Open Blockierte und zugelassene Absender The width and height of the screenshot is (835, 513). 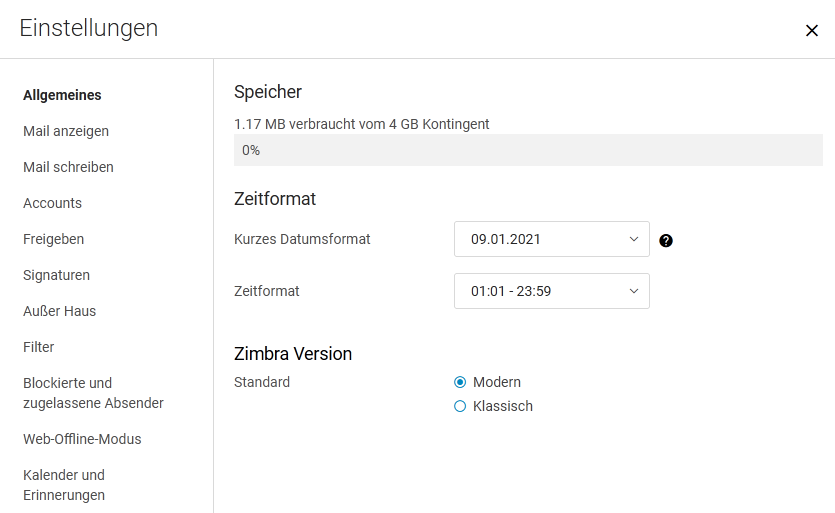click(x=93, y=393)
